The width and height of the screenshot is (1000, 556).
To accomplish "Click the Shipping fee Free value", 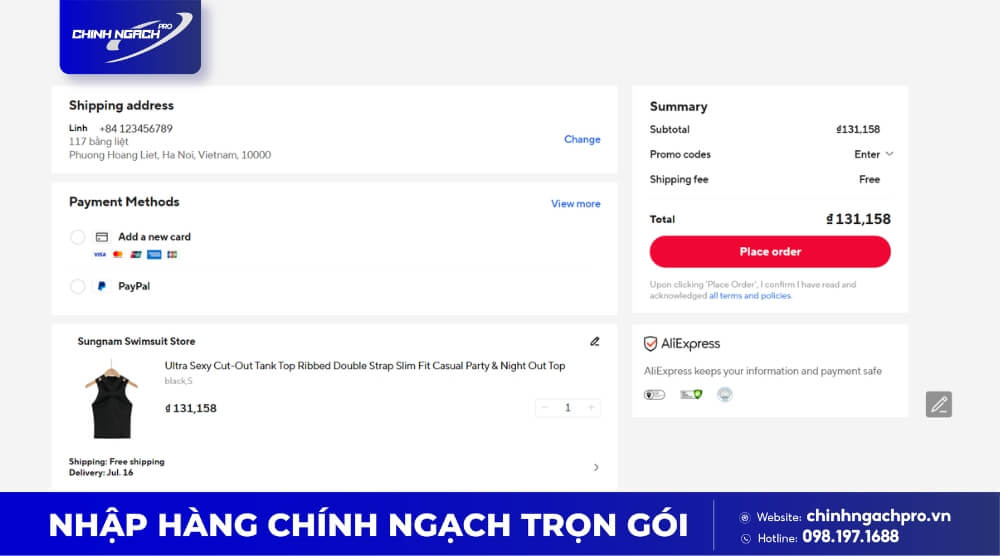I will pos(869,180).
